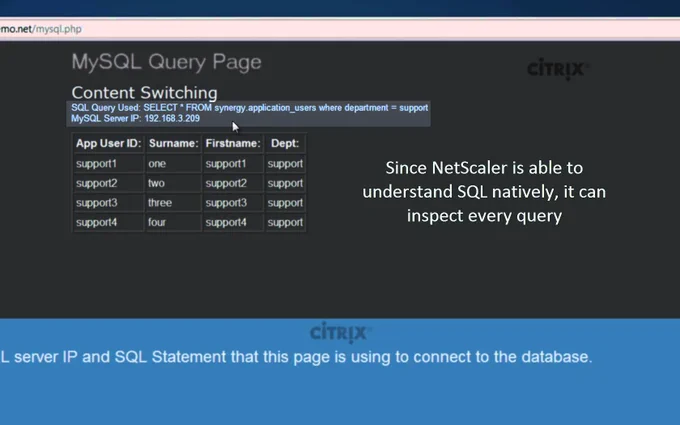Click the caption about SQL Statement and database

coord(296,357)
